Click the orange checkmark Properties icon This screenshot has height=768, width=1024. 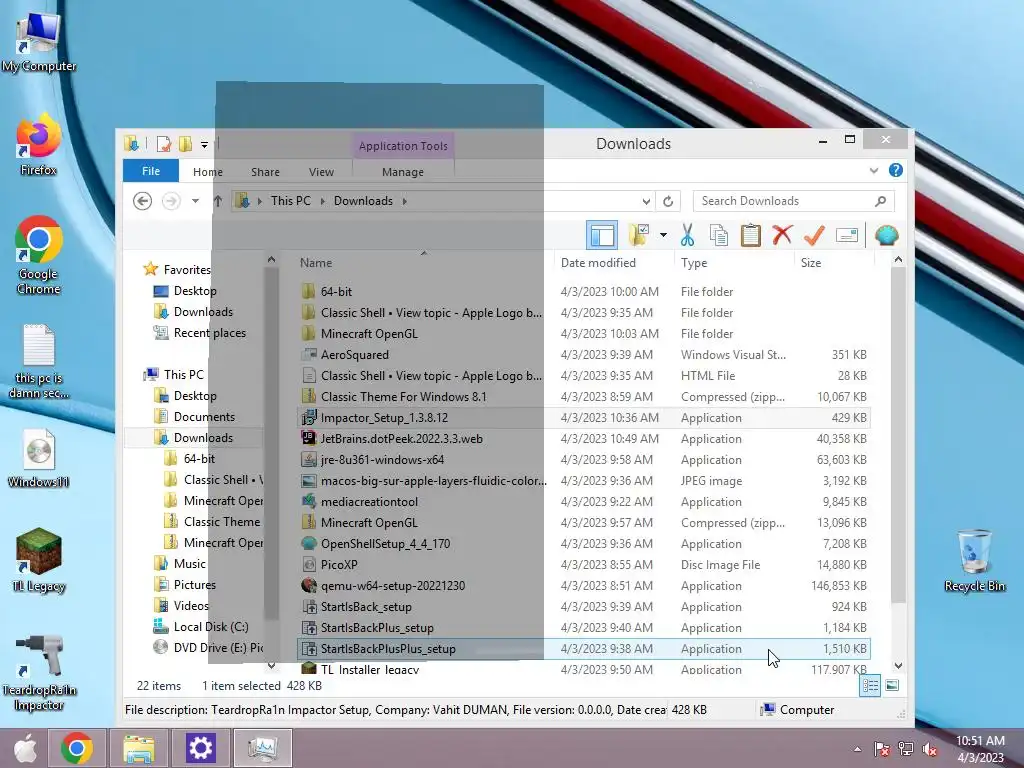tap(814, 235)
